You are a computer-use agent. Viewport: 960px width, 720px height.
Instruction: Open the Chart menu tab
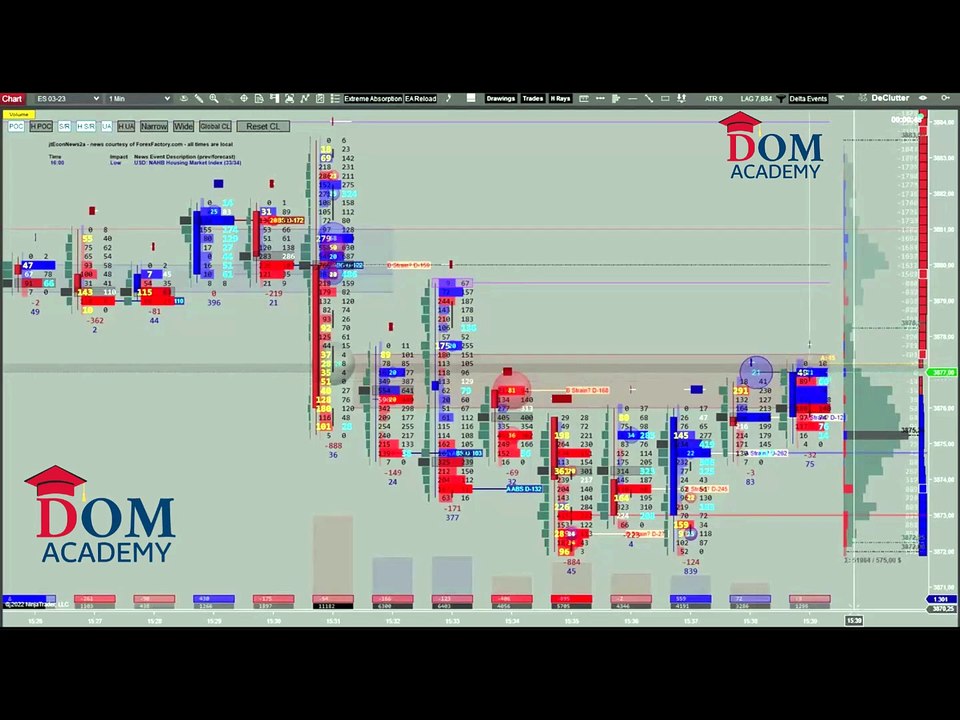(x=12, y=99)
